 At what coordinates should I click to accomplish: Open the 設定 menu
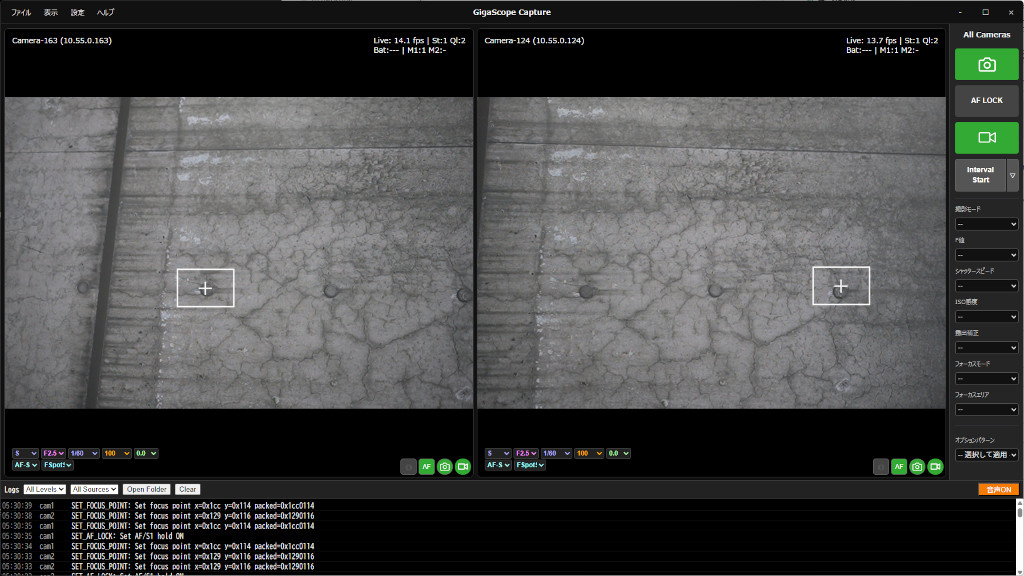(x=78, y=12)
